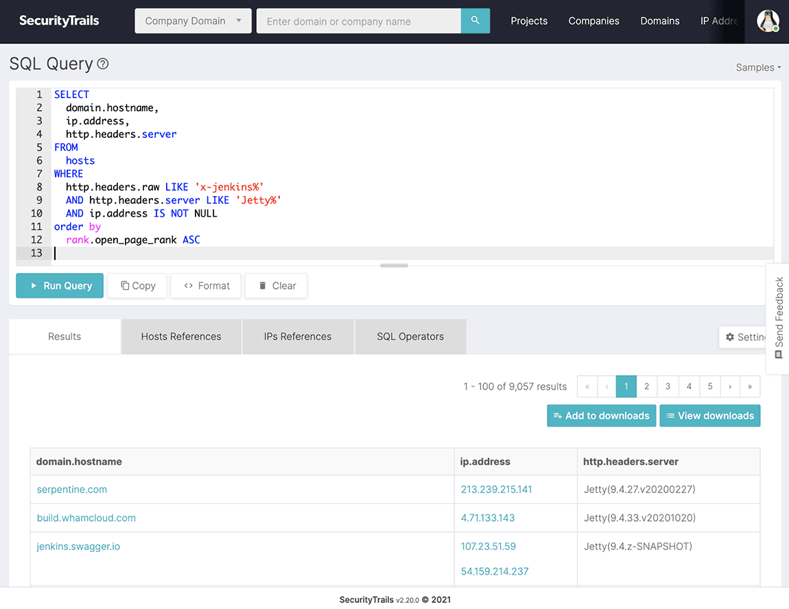Select results page 3
The image size is (789, 609).
click(668, 387)
